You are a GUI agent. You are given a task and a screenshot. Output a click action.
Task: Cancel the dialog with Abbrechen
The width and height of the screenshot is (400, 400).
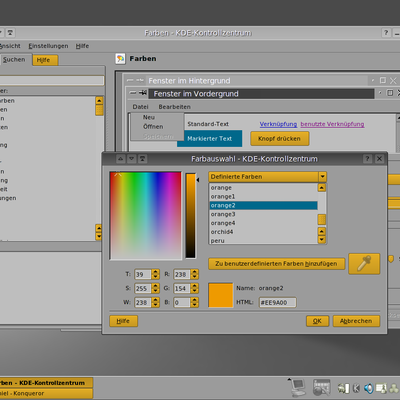356,321
